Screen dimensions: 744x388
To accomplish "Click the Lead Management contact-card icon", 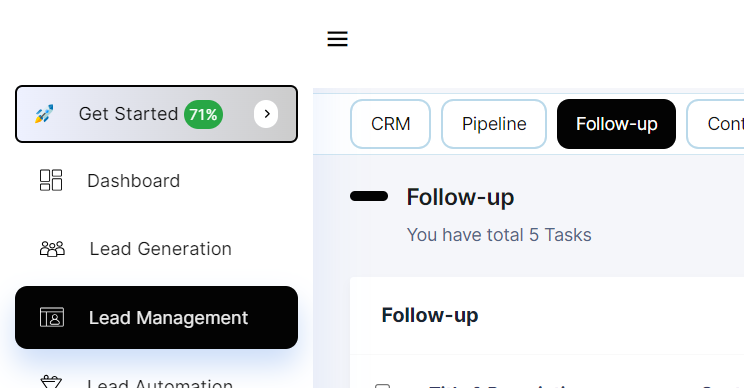I will tap(52, 317).
